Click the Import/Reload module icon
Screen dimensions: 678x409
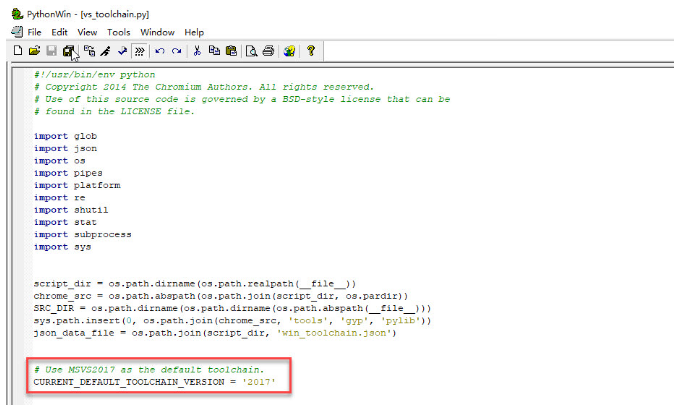(x=90, y=51)
